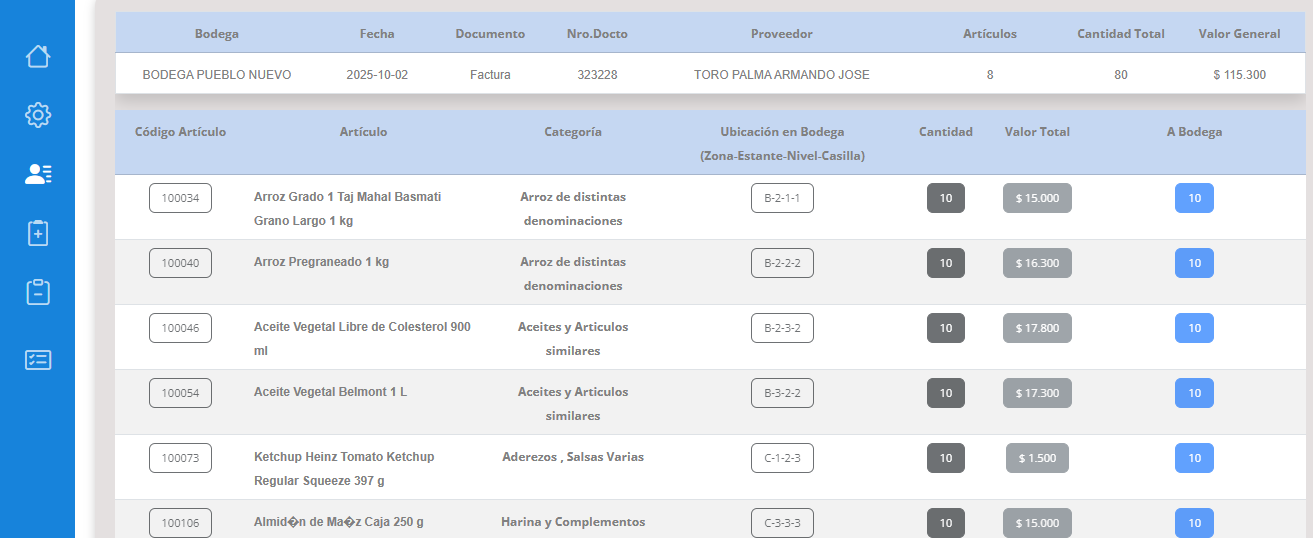Click the $ 1.500 total value badge

1037,458
